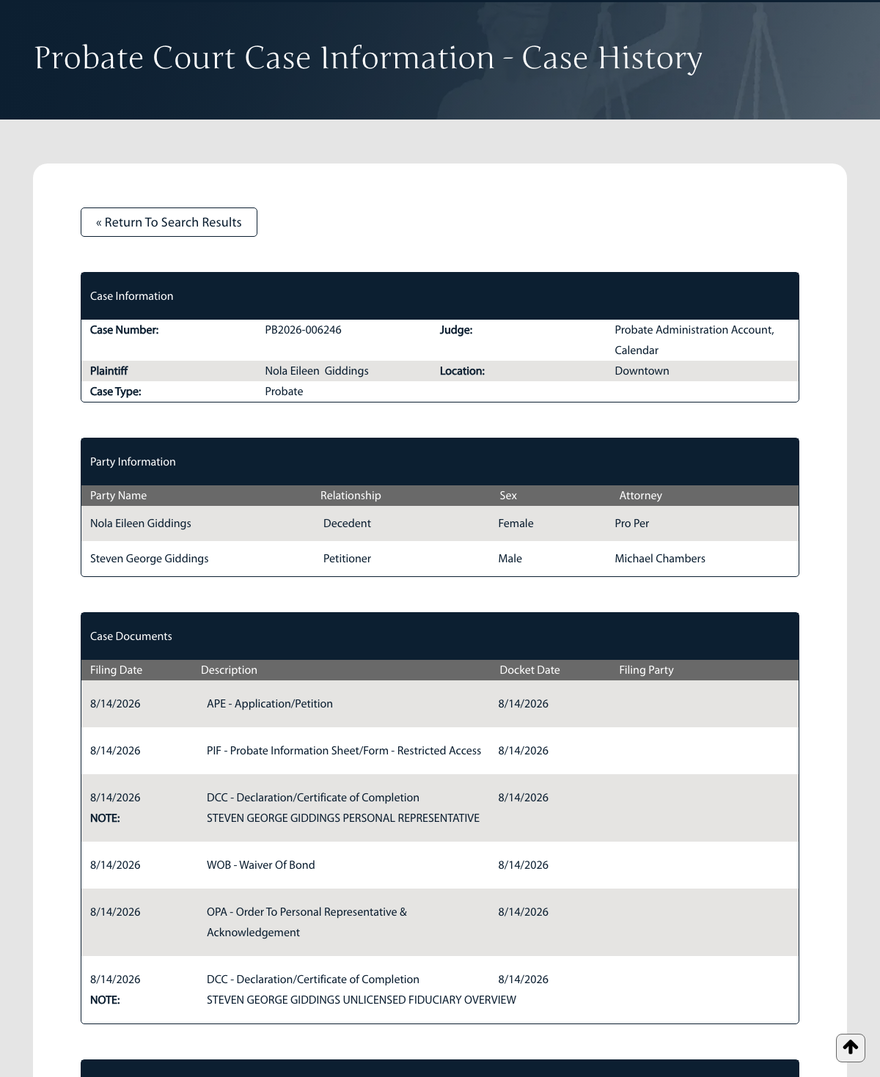Select case number PB2026-006246
The width and height of the screenshot is (880, 1077).
pyautogui.click(x=303, y=330)
